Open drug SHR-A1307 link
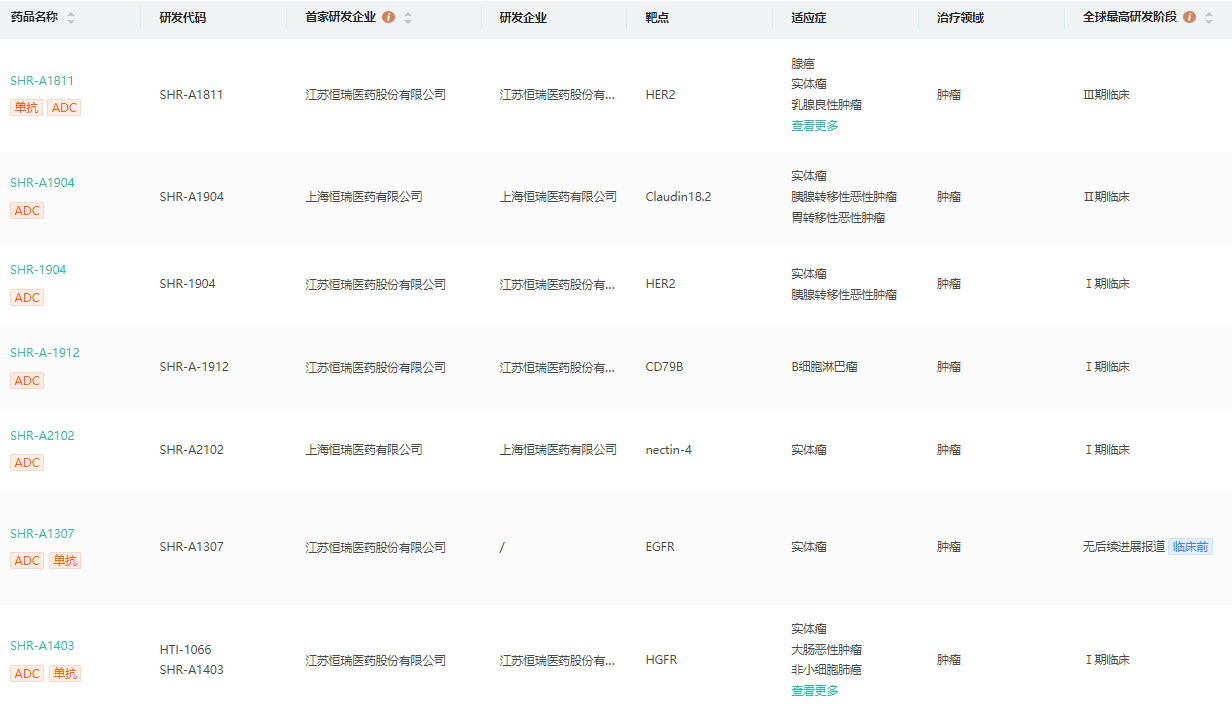Screen dimensions: 1232x717 click(x=42, y=534)
